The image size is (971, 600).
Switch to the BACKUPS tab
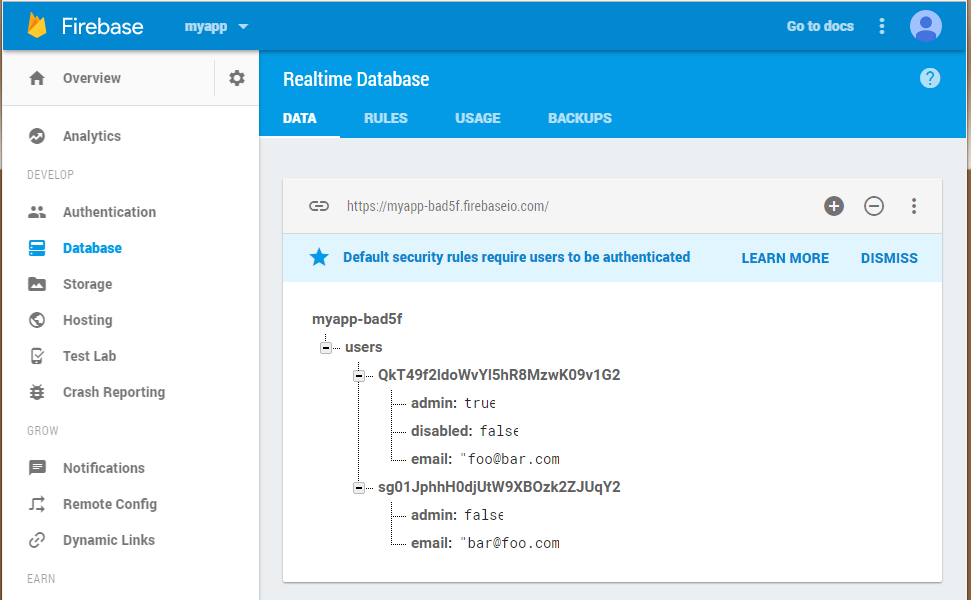point(580,118)
